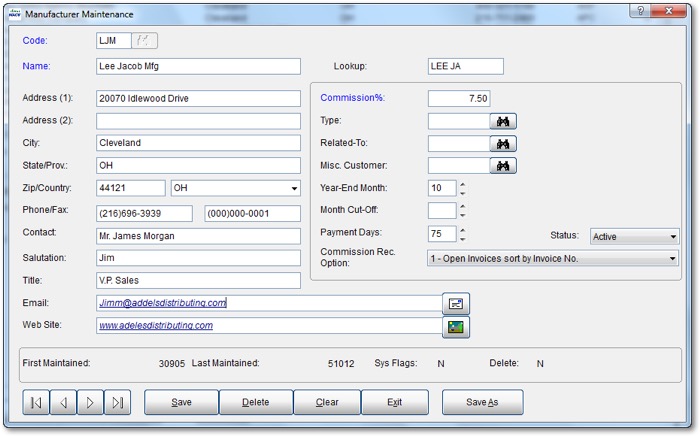The image size is (700, 436).
Task: Click the help question mark button
Action: [x=640, y=11]
